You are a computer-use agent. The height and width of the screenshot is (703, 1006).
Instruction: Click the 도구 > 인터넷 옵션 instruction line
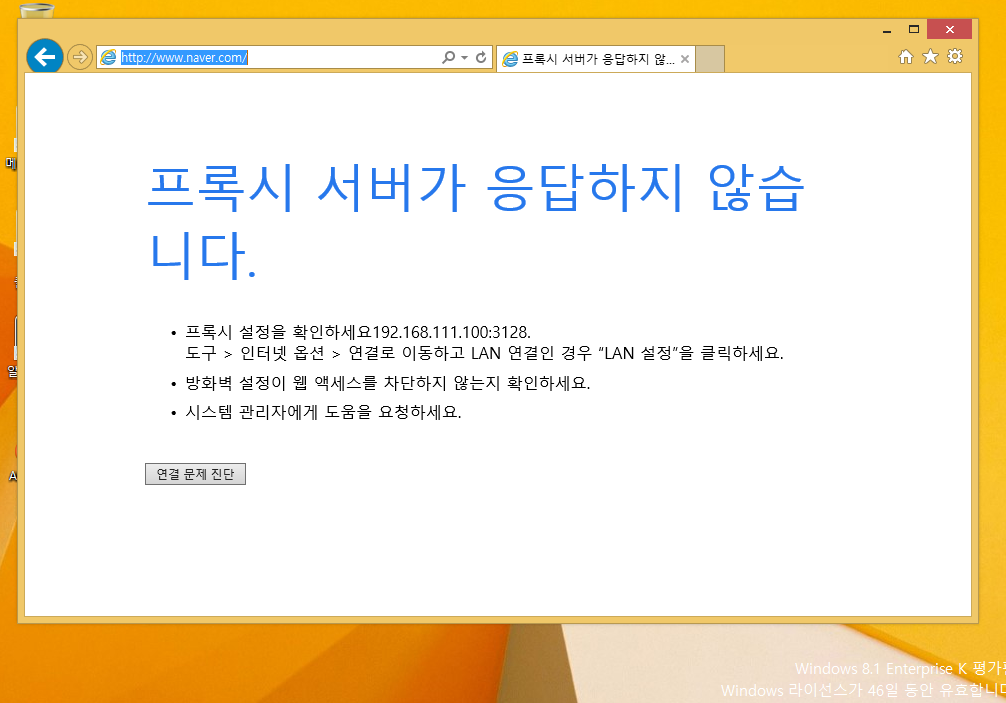pos(484,353)
